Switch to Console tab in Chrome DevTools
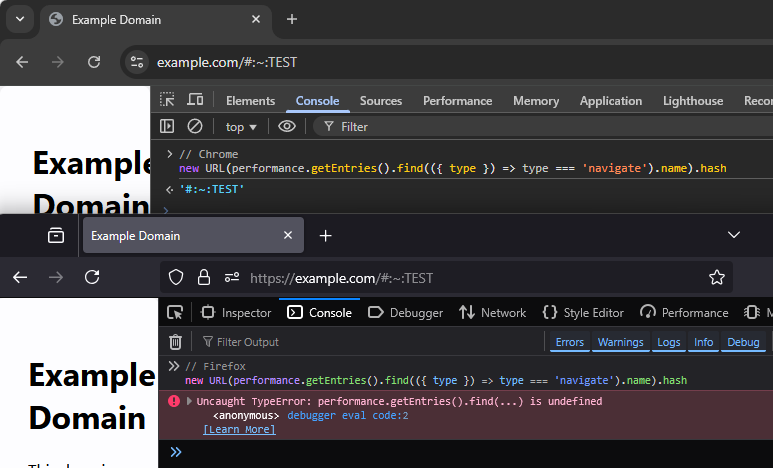The width and height of the screenshot is (773, 468). pyautogui.click(x=317, y=101)
